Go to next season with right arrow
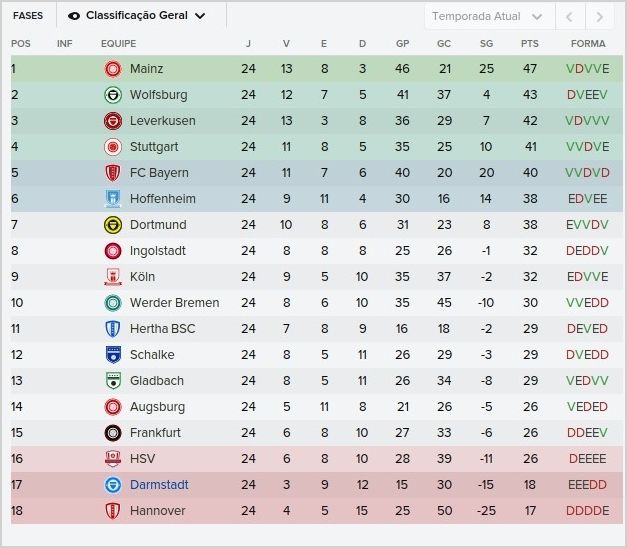The height and width of the screenshot is (548, 627). (598, 17)
